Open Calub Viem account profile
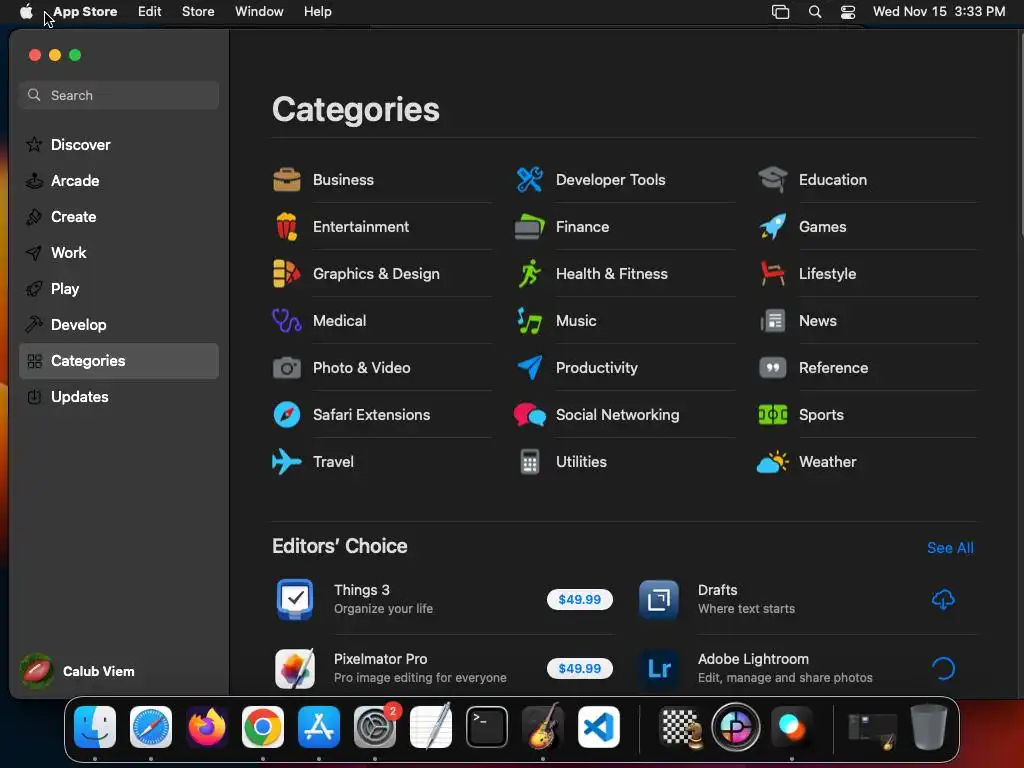 pyautogui.click(x=78, y=671)
